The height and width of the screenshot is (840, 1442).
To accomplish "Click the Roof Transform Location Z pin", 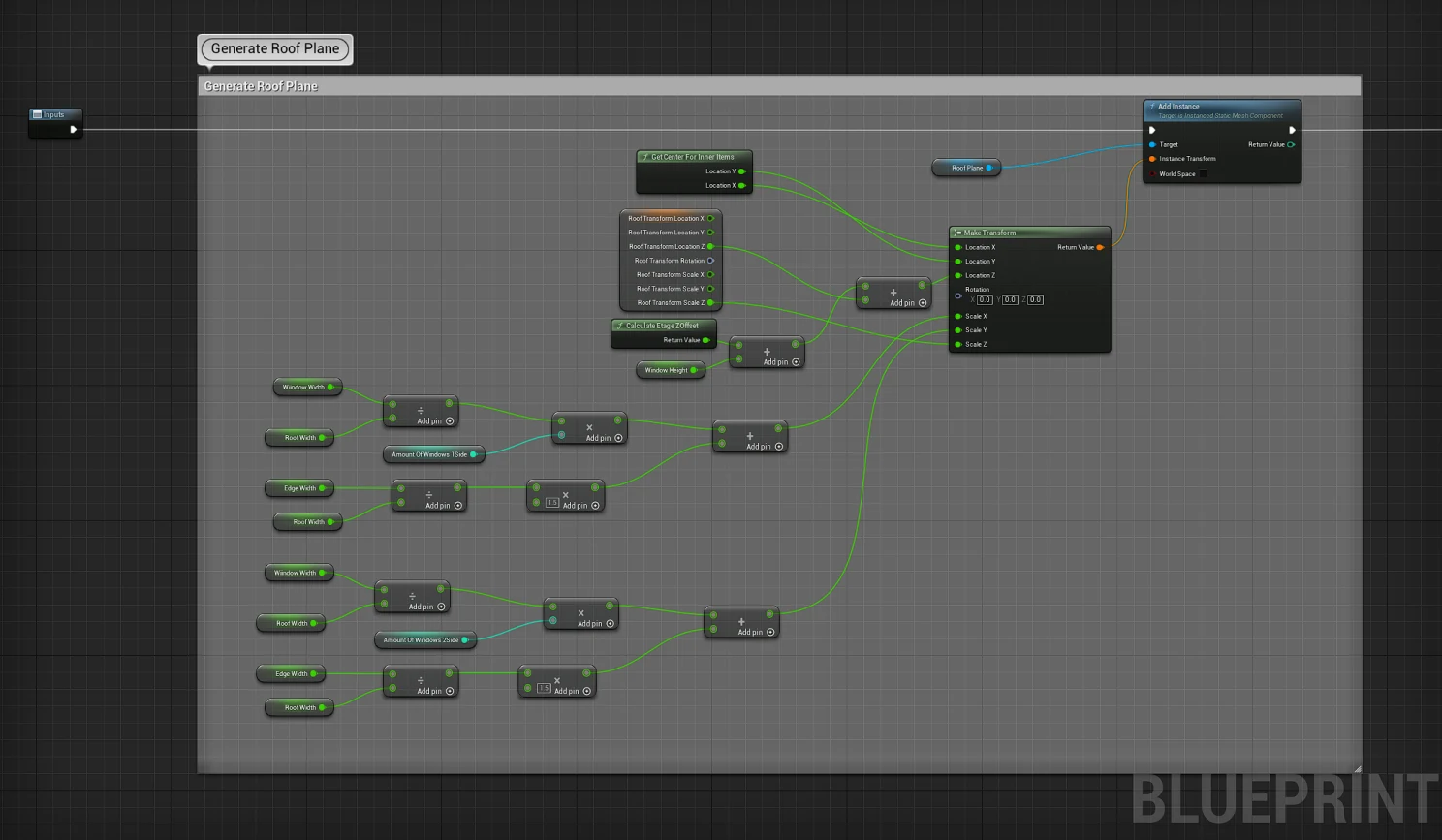I will (710, 246).
